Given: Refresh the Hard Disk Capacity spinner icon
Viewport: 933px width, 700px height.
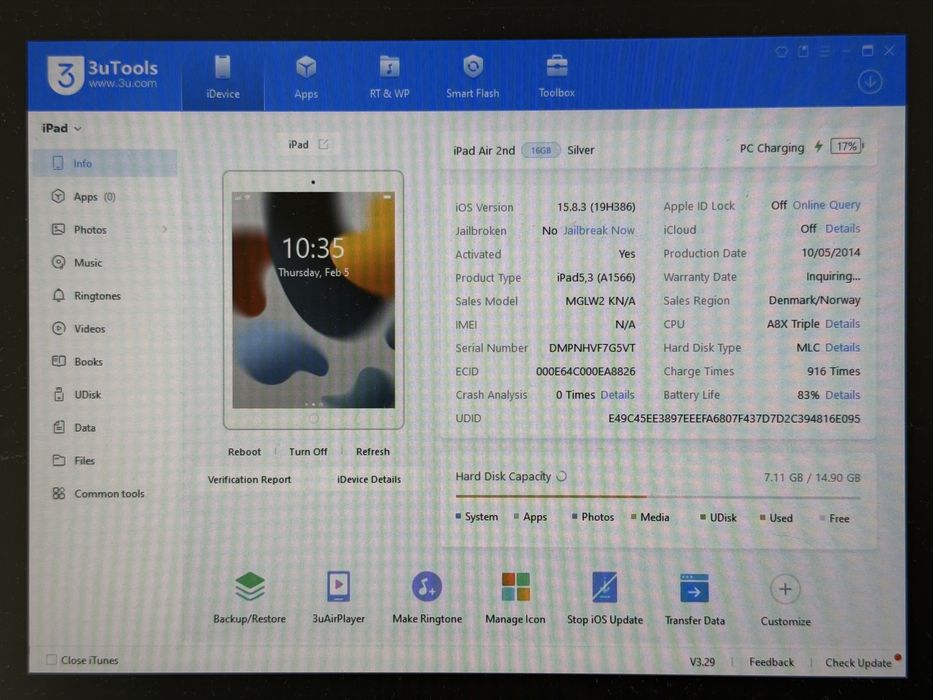Looking at the screenshot, I should (x=561, y=476).
